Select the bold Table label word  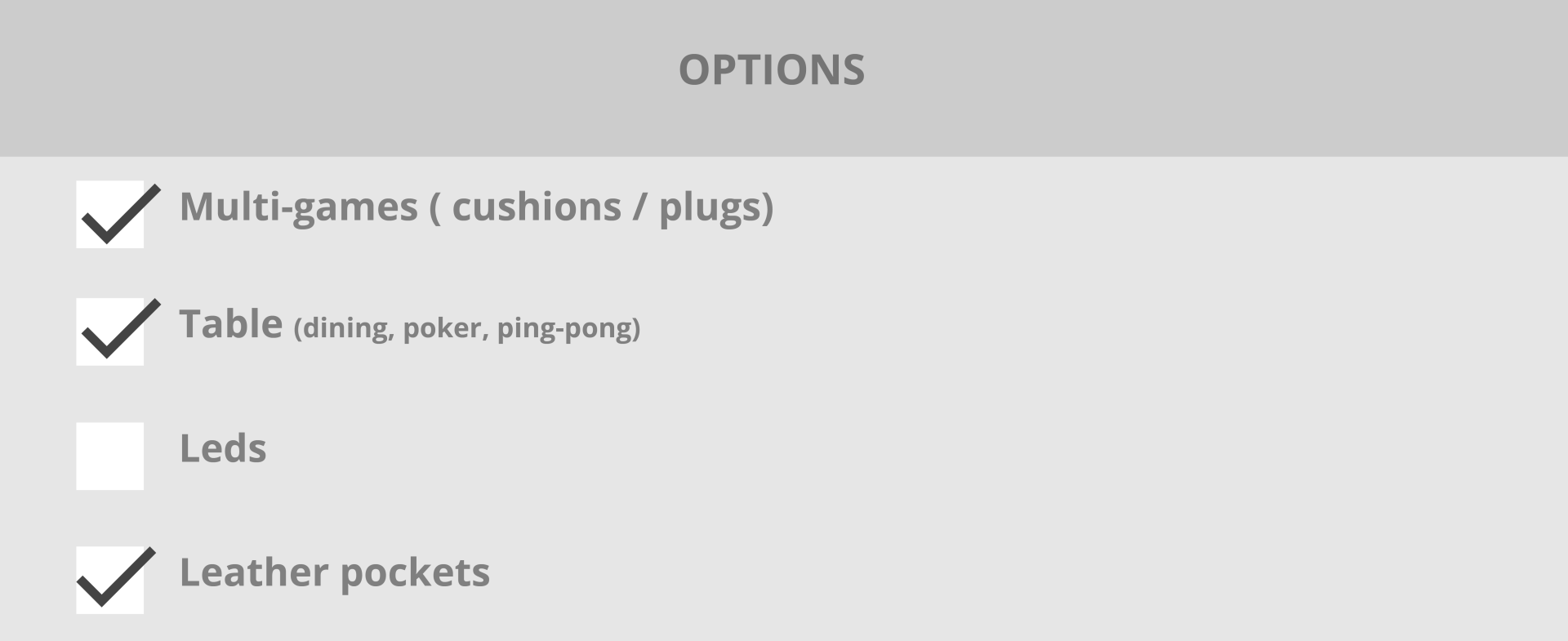click(x=231, y=323)
